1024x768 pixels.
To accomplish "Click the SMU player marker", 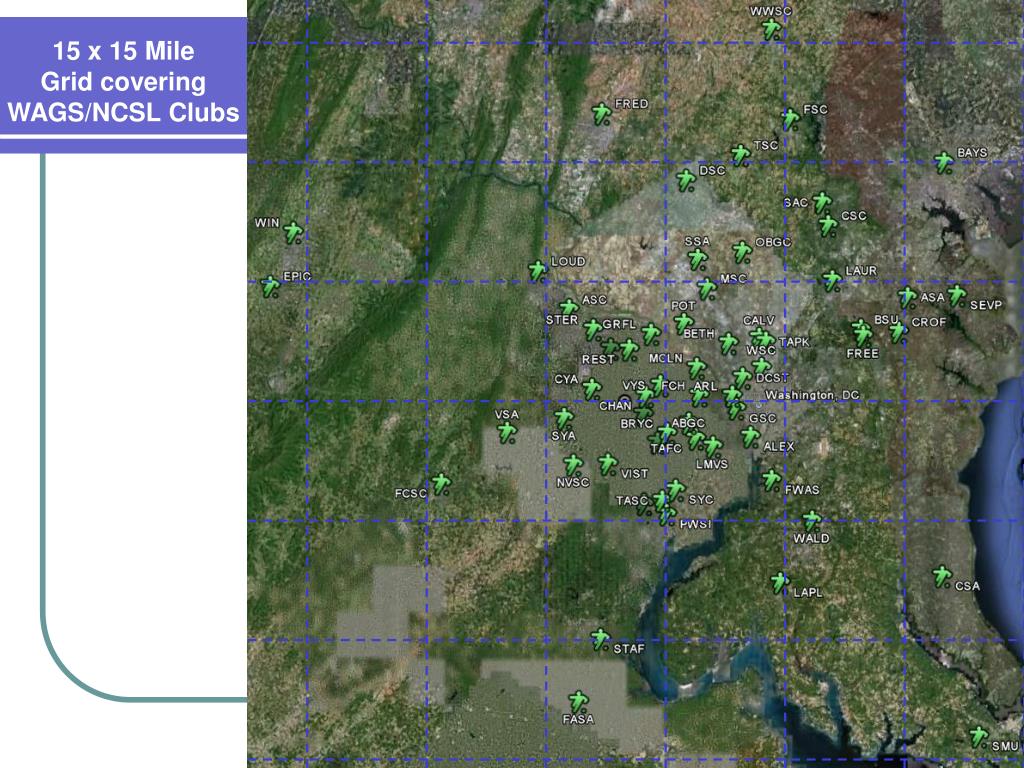I will click(x=978, y=737).
